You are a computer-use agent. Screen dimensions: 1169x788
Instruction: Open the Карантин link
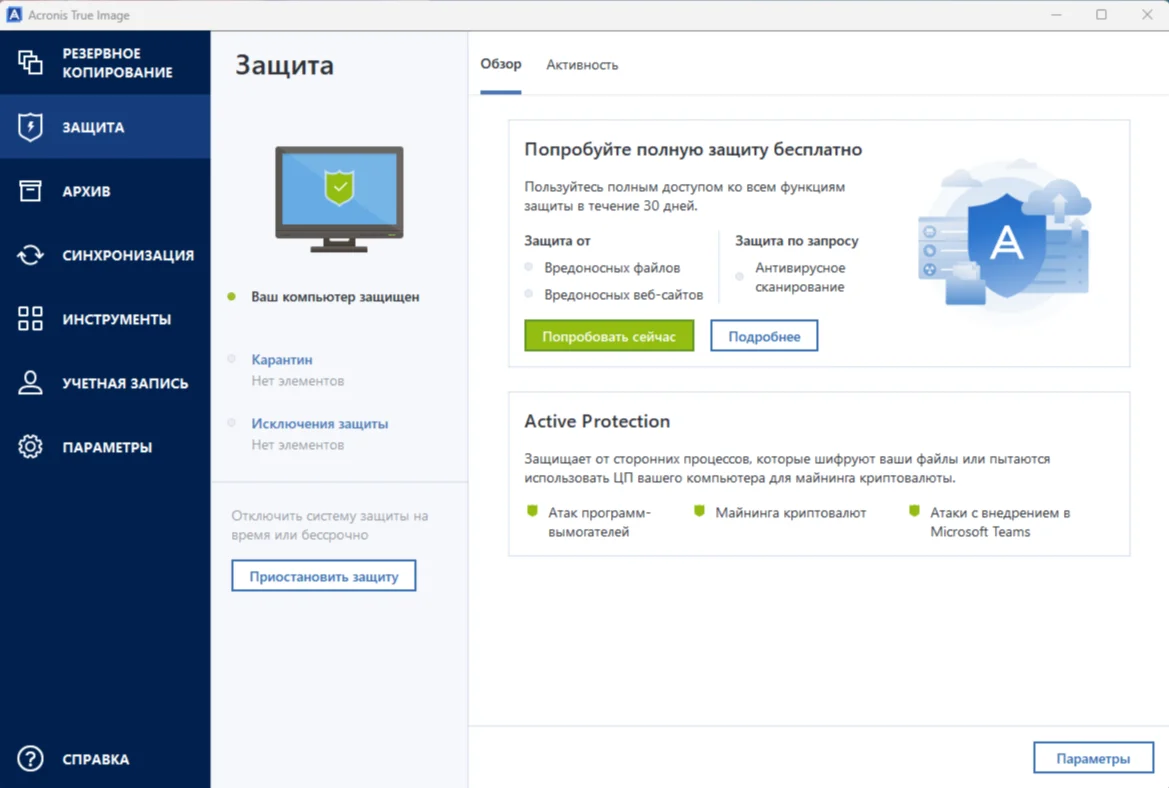282,359
